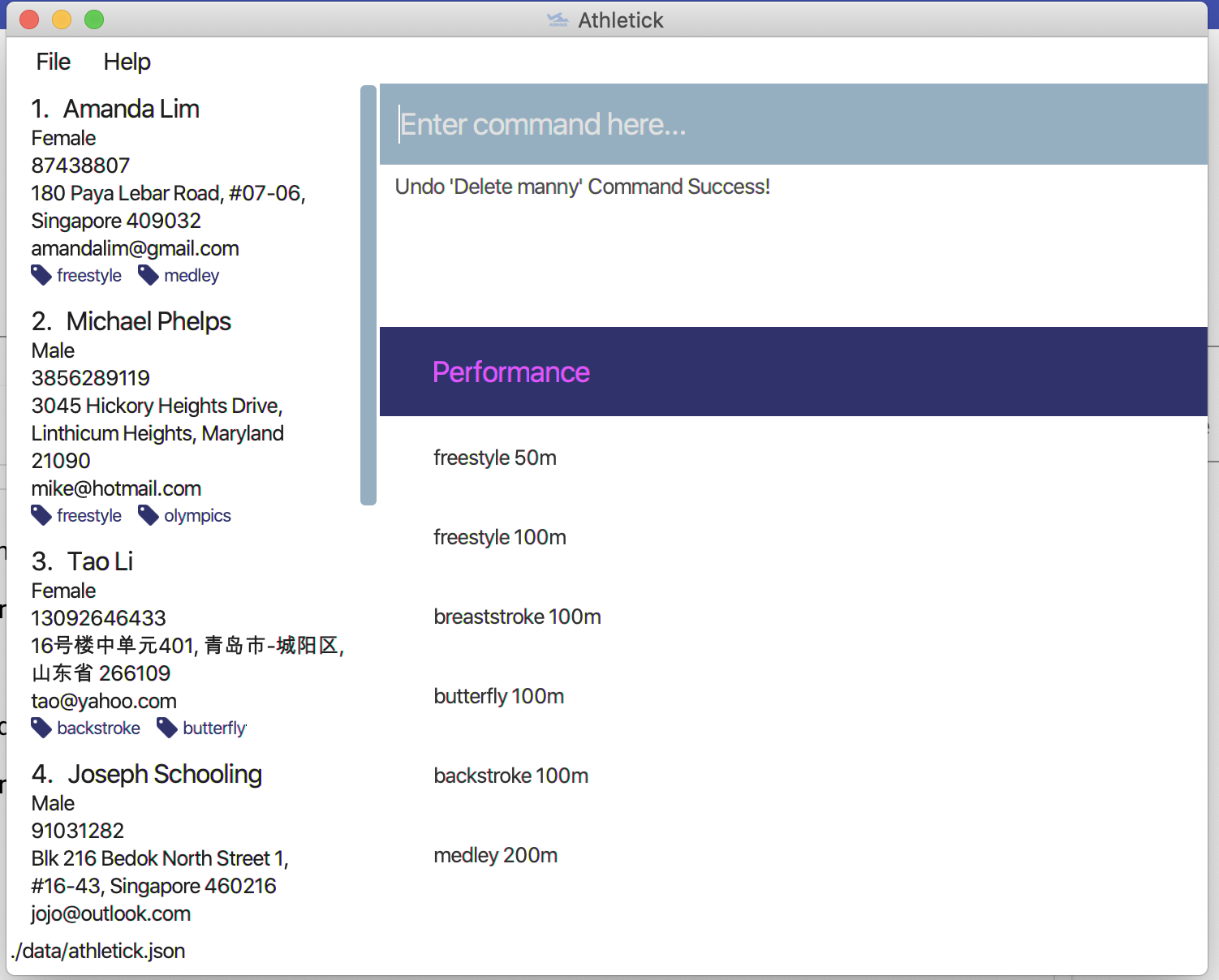Click email jojo@outlook.com
The image size is (1219, 980).
click(x=111, y=913)
